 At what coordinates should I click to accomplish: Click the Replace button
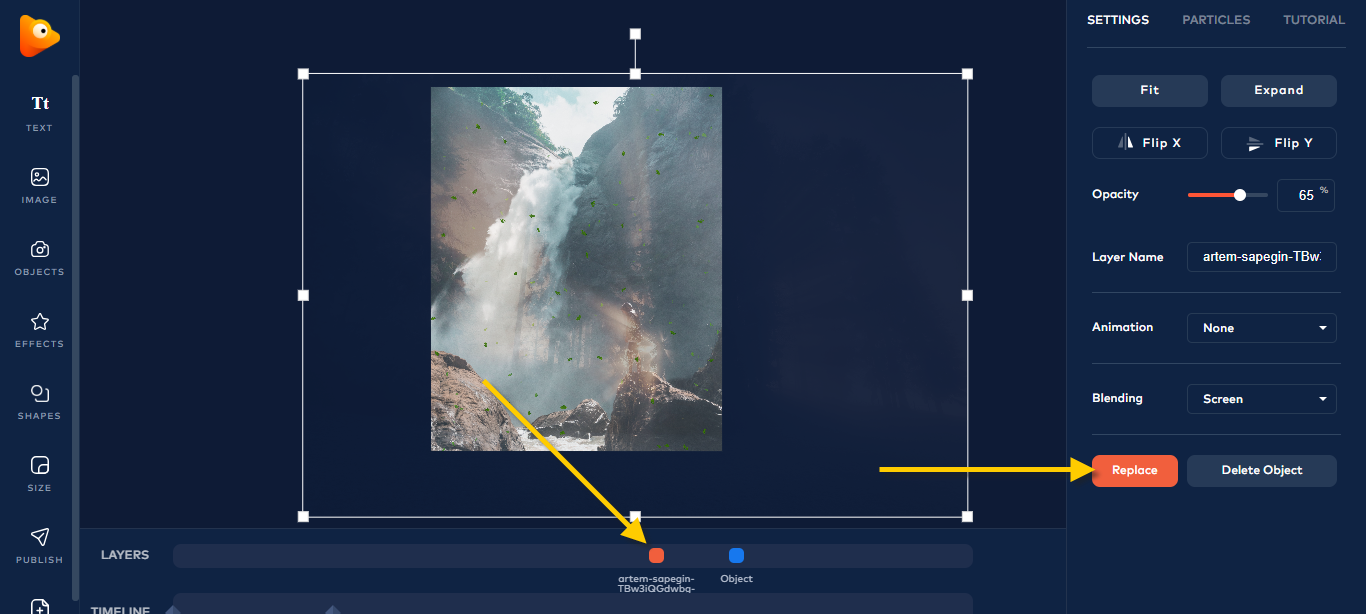pos(1135,470)
